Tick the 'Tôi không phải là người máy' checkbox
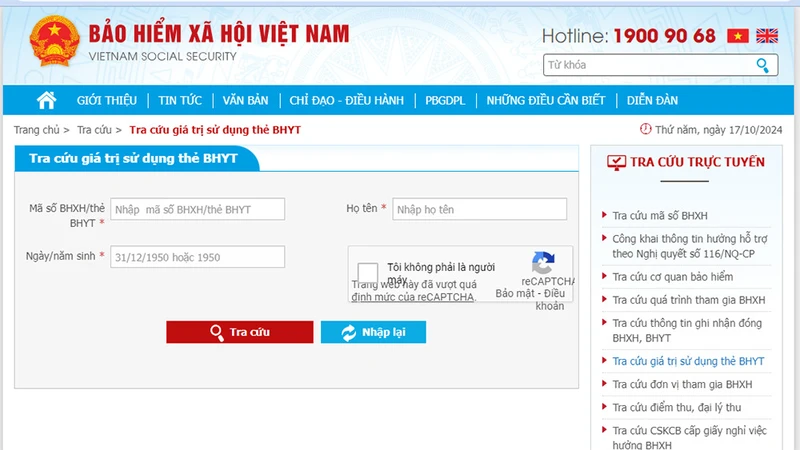This screenshot has height=450, width=800. click(x=367, y=273)
